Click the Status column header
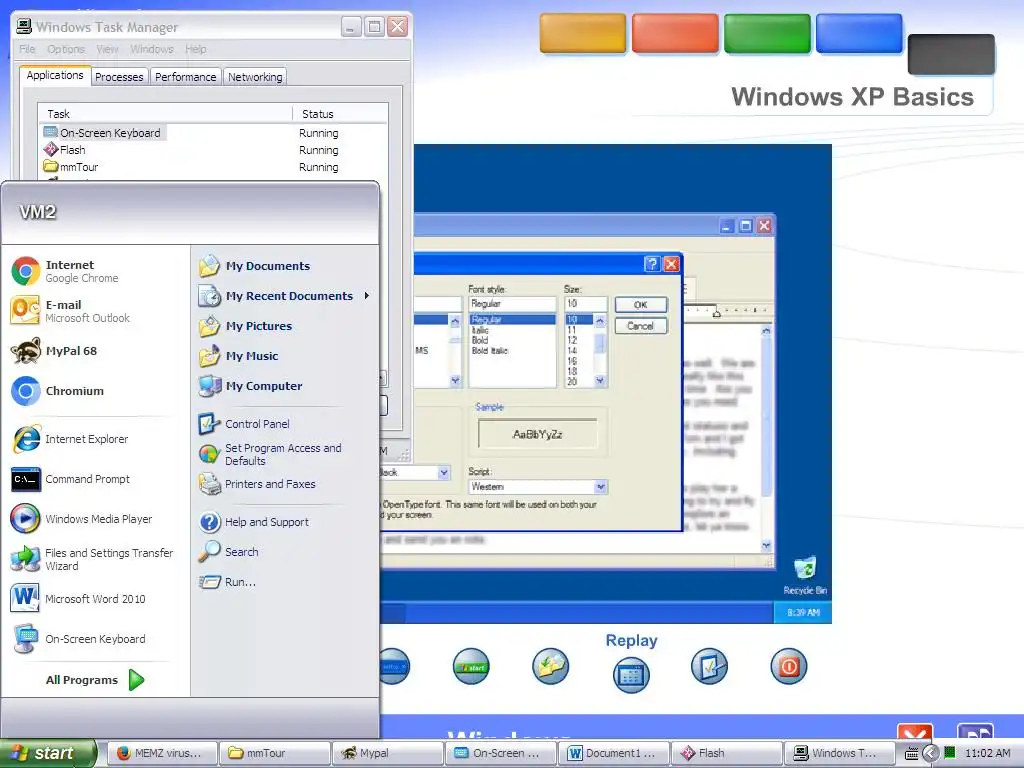Image resolution: width=1024 pixels, height=768 pixels. pyautogui.click(x=340, y=114)
